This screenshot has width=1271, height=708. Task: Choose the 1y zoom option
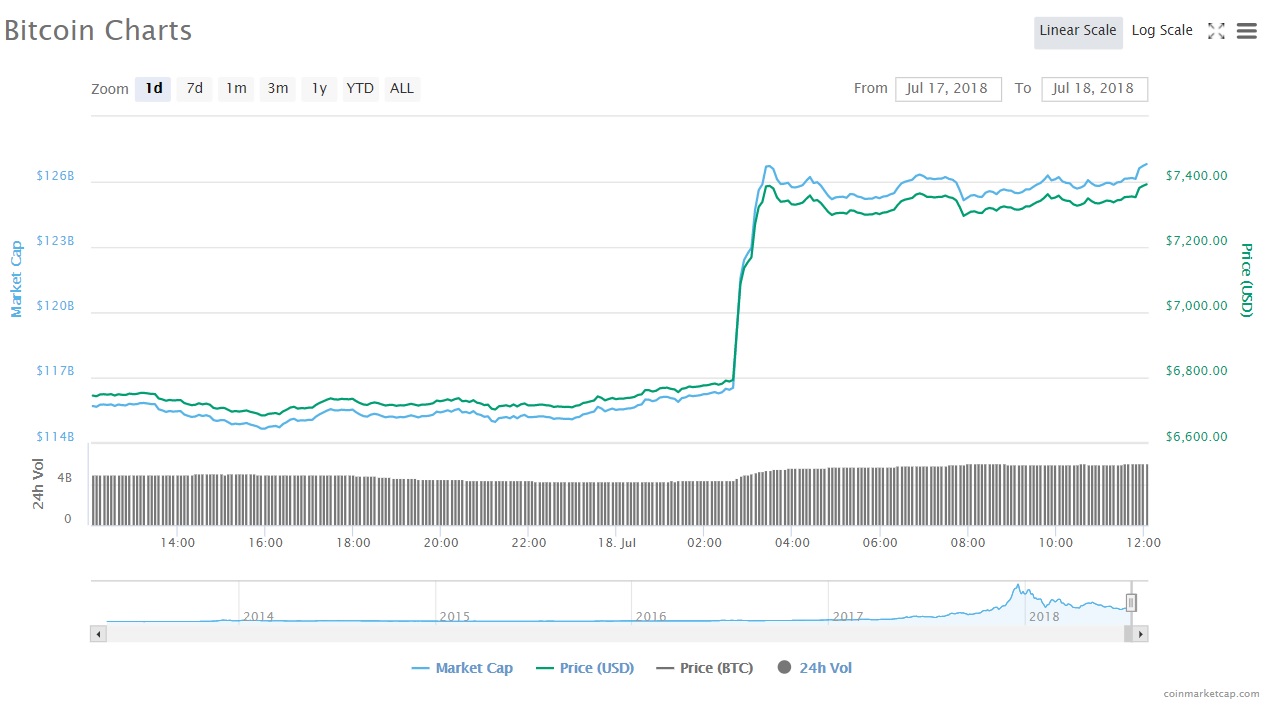click(x=318, y=89)
